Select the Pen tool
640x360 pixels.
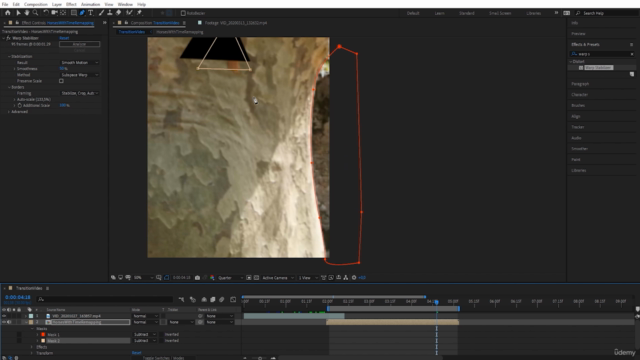[x=82, y=13]
